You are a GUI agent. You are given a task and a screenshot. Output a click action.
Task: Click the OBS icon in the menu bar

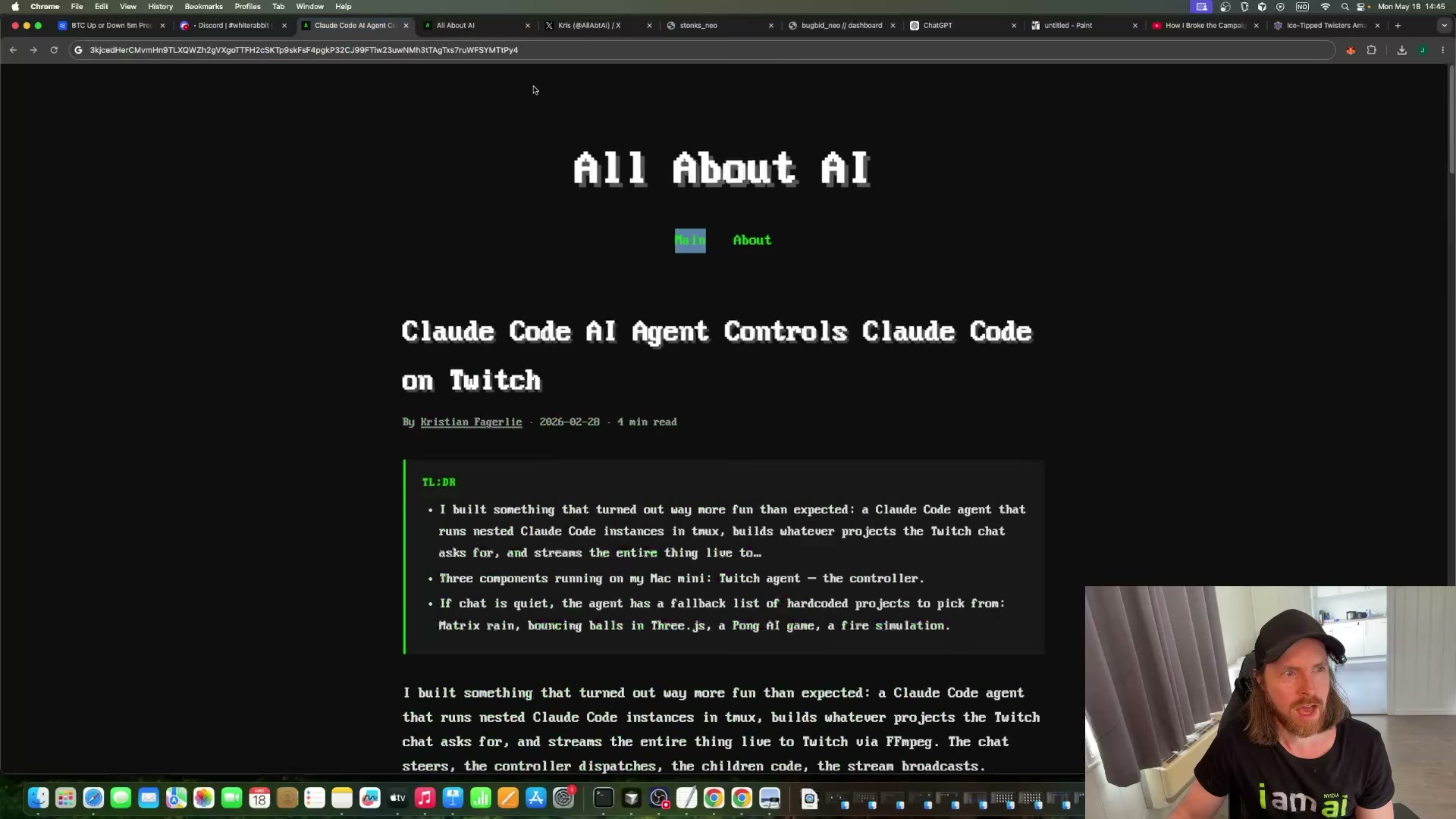click(x=1225, y=7)
